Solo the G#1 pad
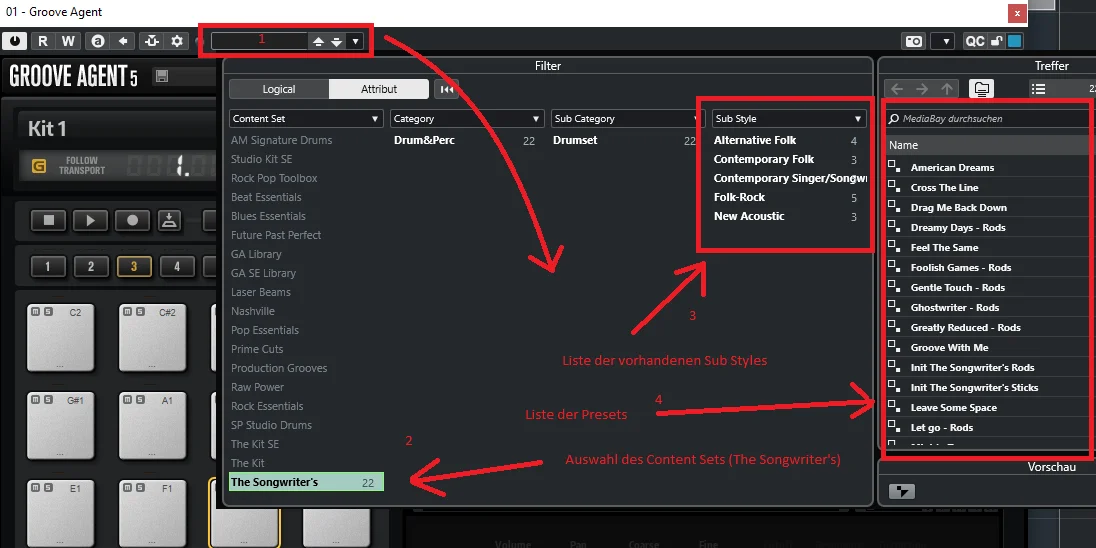 tap(47, 399)
